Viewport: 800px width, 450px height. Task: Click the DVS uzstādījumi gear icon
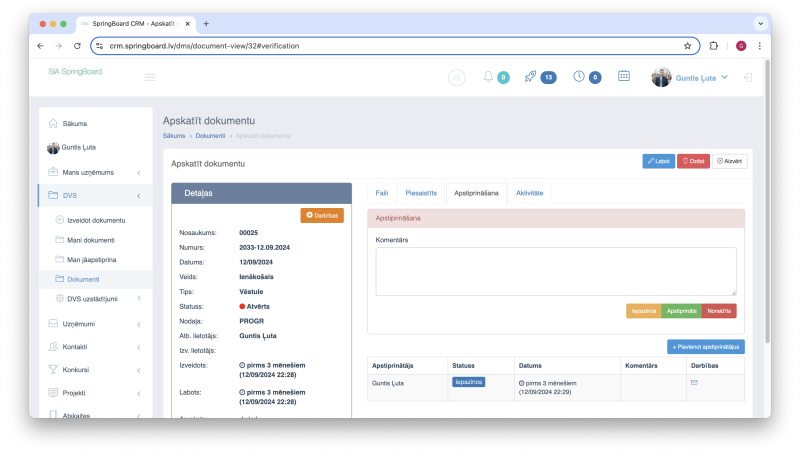[60, 298]
